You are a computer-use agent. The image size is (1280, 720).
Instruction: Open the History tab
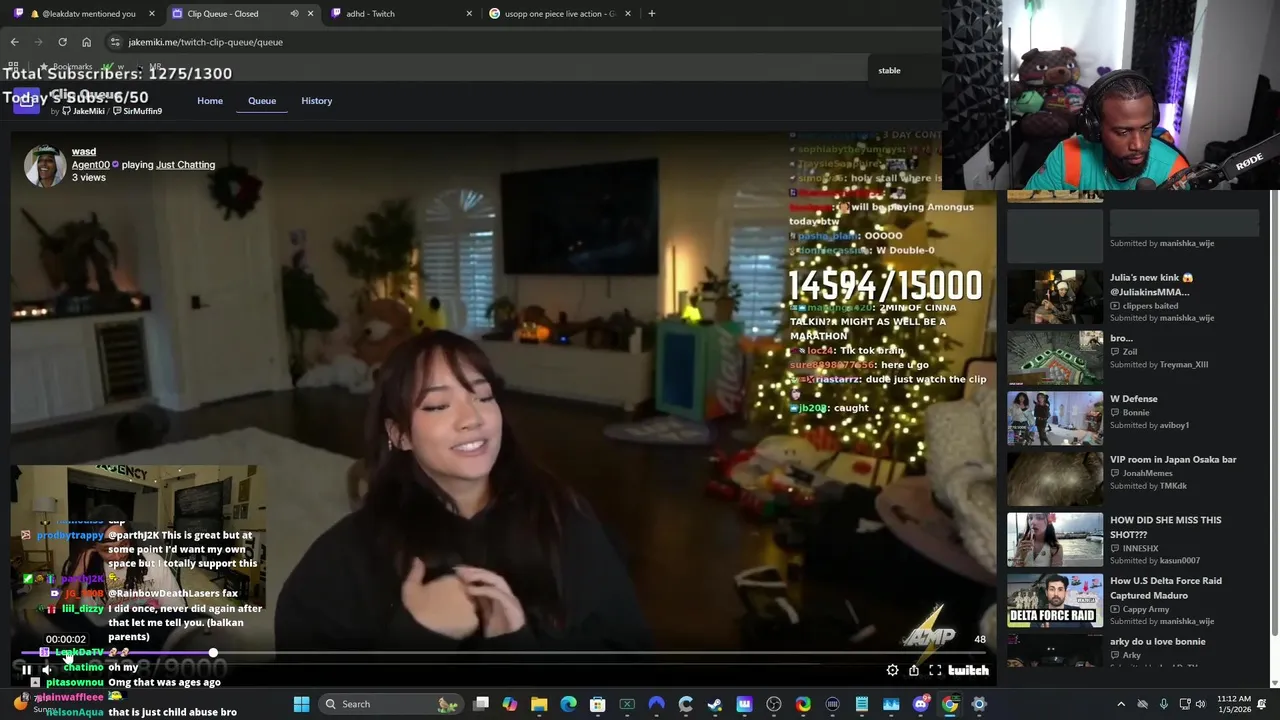[x=317, y=101]
